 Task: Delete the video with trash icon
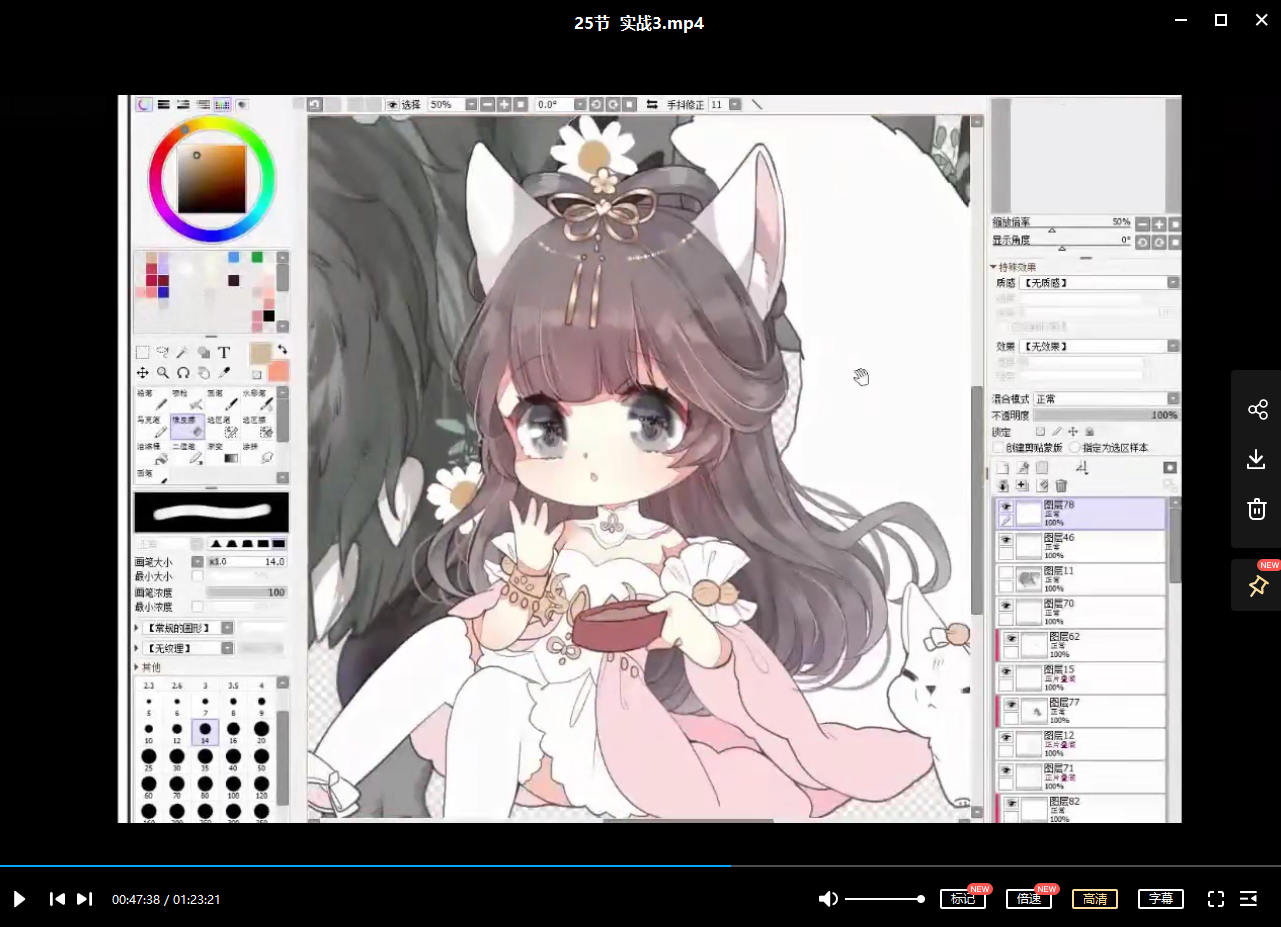pyautogui.click(x=1257, y=509)
